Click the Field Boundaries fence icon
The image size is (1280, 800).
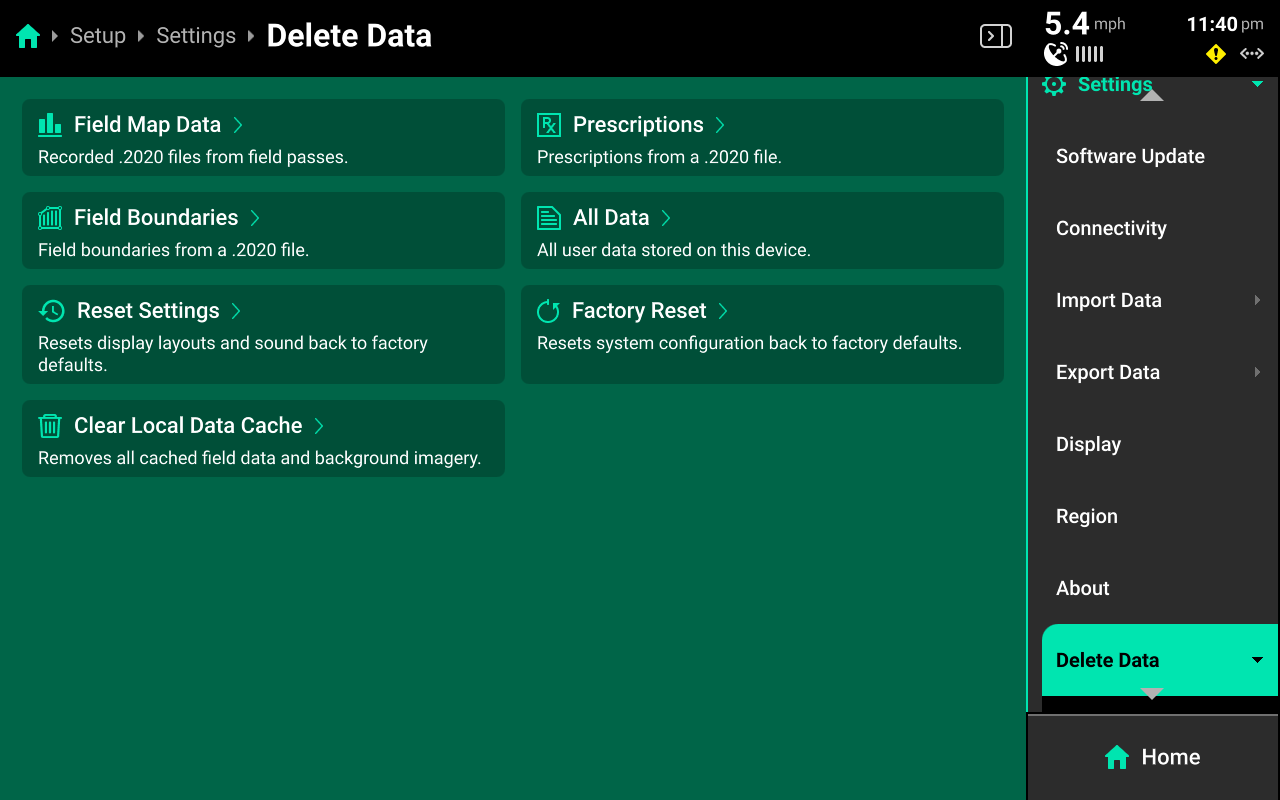pos(50,218)
